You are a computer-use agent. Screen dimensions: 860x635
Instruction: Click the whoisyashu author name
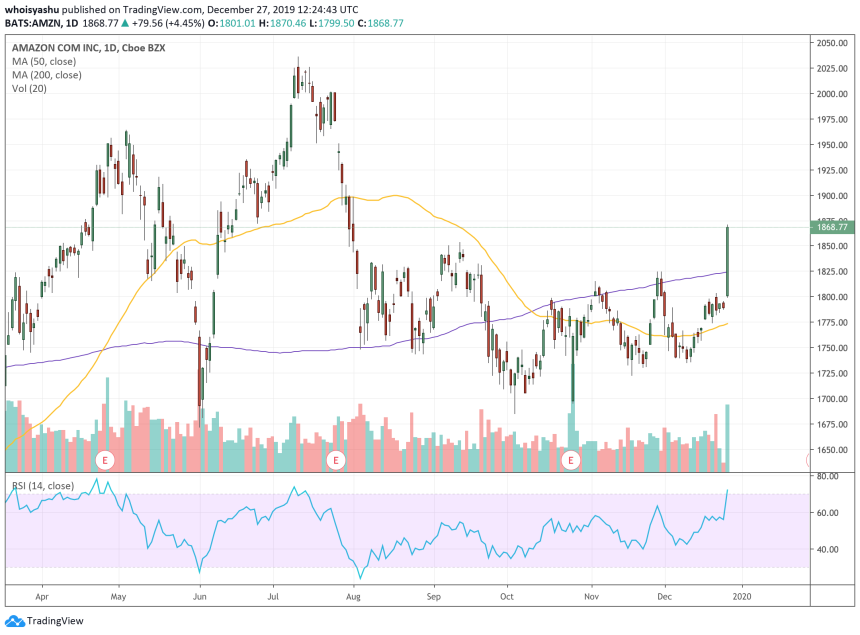32,10
